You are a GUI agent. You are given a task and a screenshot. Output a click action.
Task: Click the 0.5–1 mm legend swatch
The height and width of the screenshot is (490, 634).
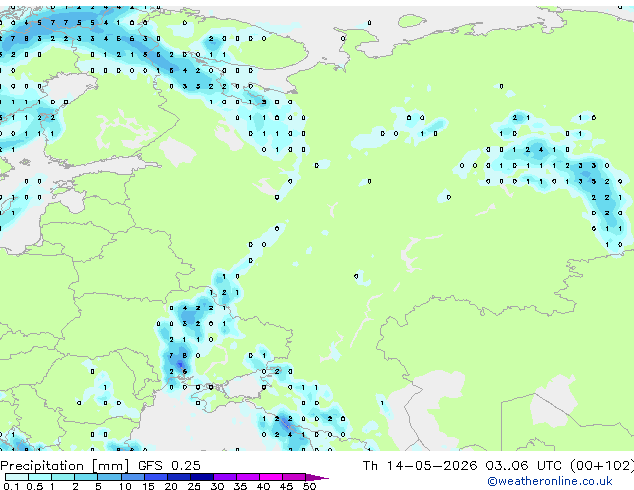tap(40, 477)
